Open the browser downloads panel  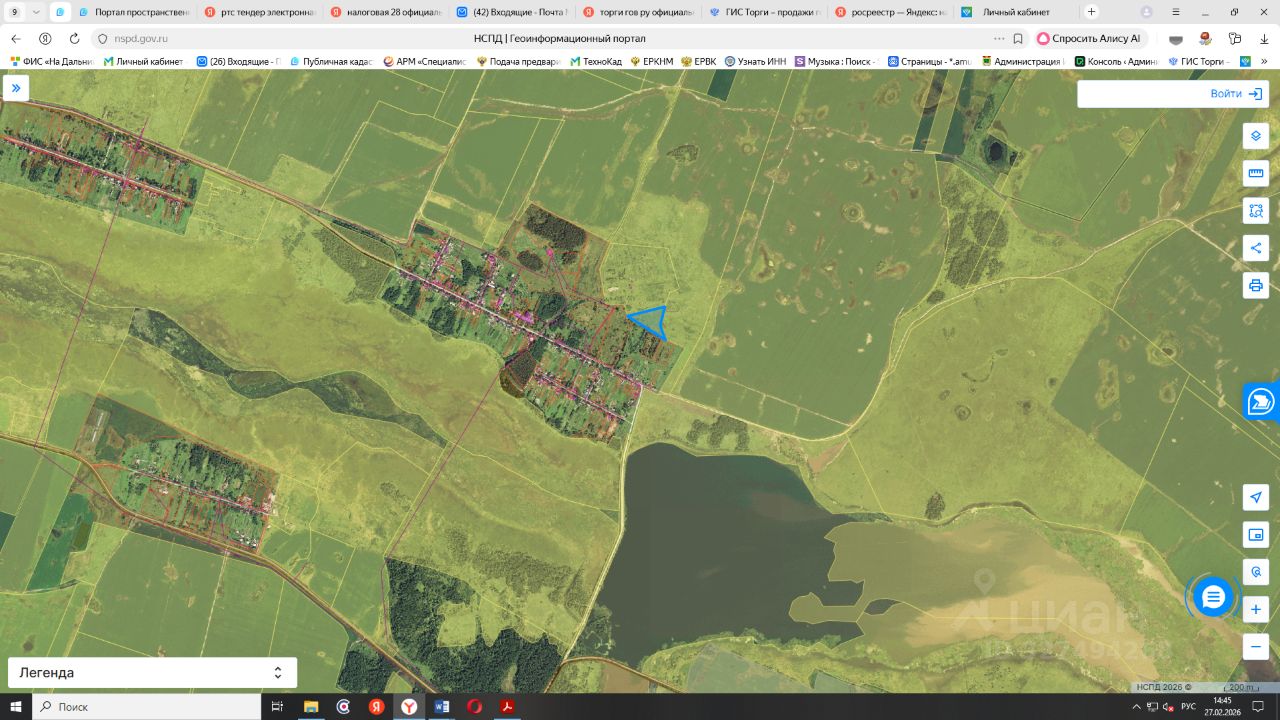(x=1262, y=38)
